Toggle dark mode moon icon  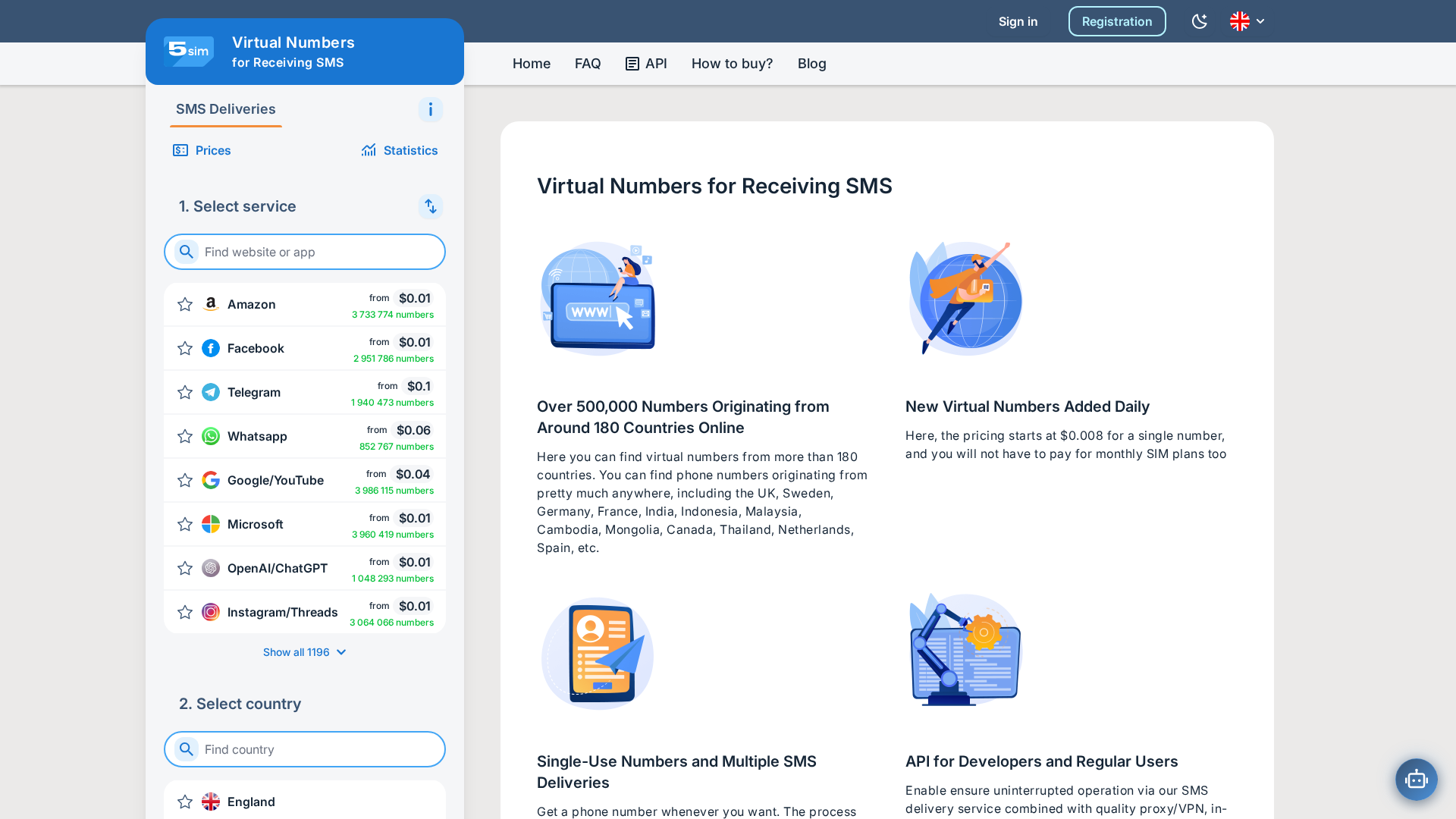click(x=1199, y=21)
